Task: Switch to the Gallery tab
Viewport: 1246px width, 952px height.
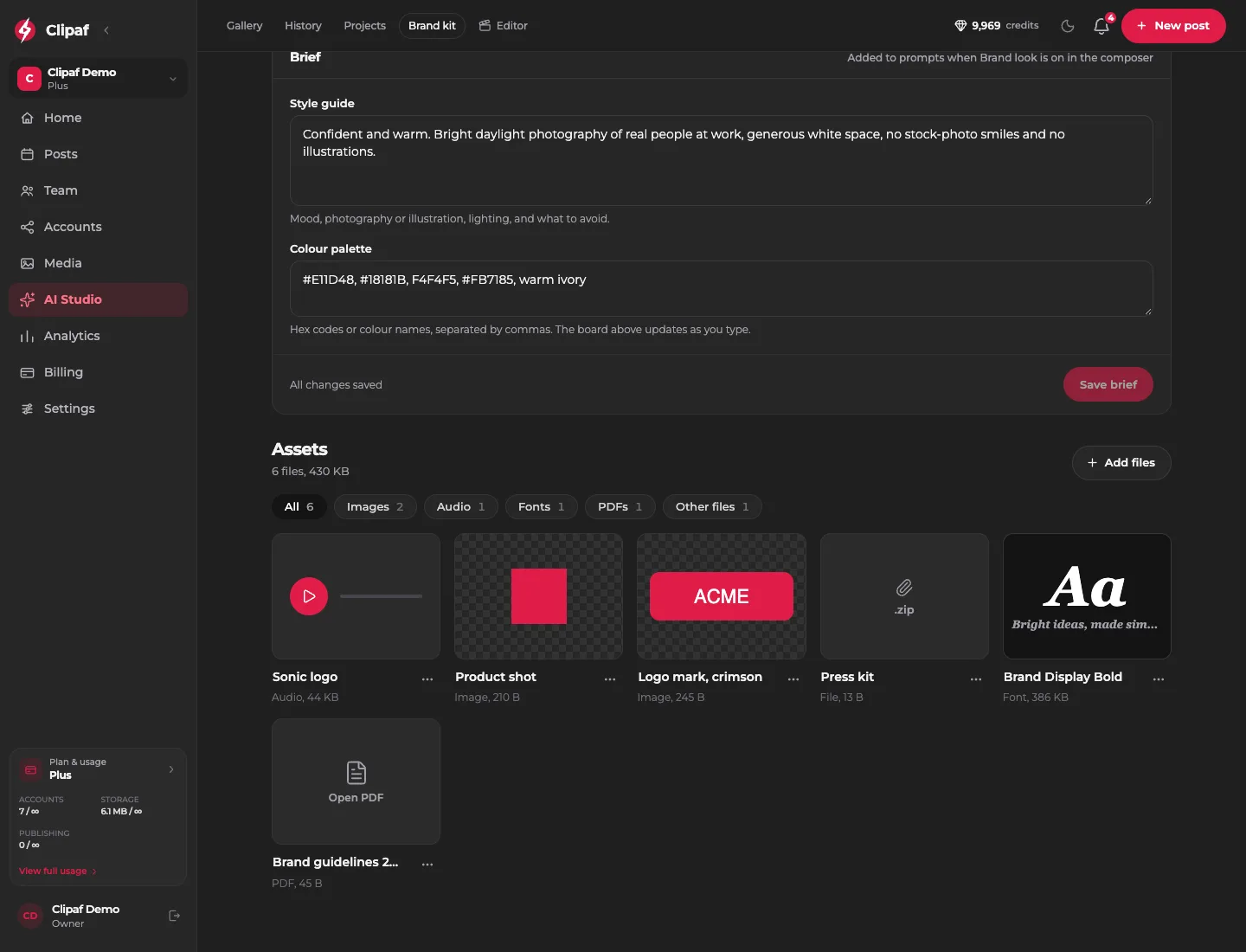Action: point(244,26)
